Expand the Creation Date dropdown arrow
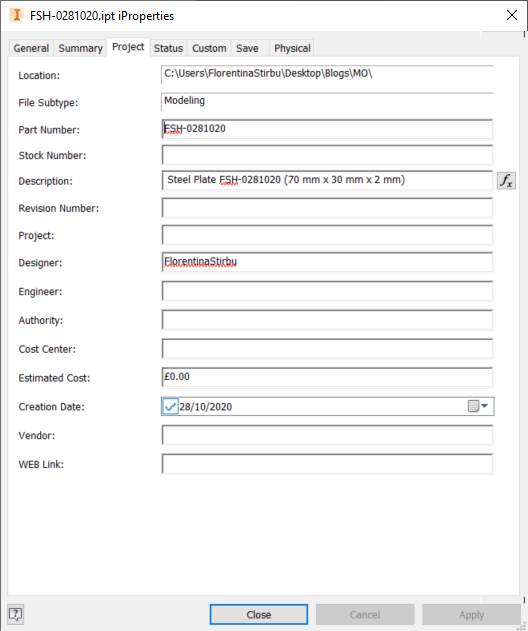This screenshot has width=528, height=631. (485, 406)
